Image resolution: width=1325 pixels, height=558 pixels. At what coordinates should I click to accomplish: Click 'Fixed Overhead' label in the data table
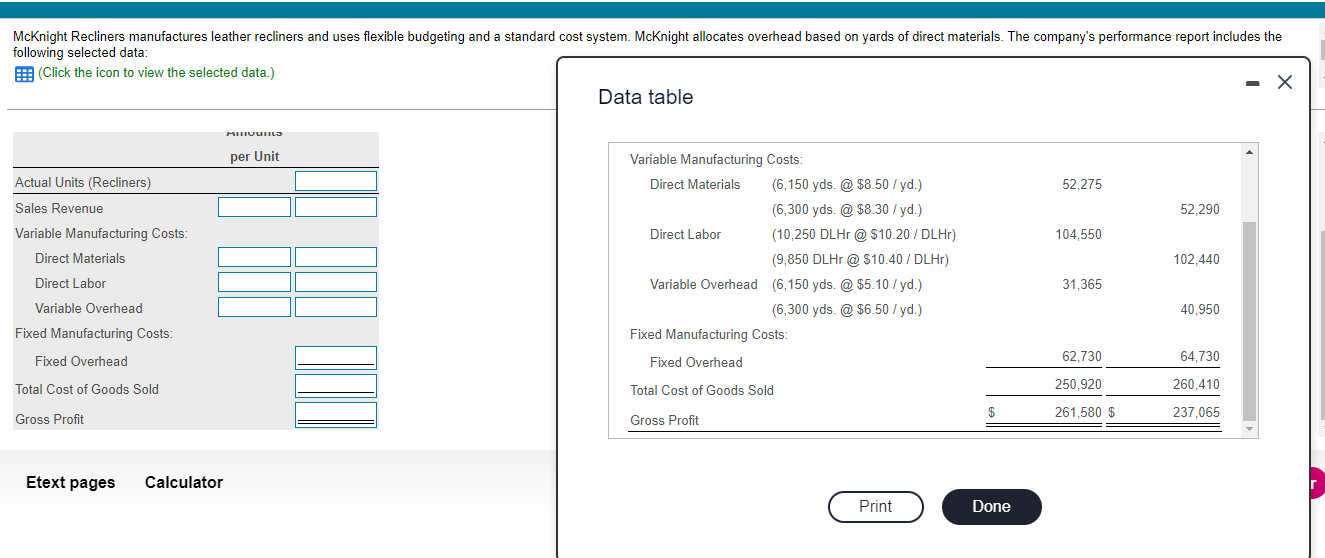point(696,362)
